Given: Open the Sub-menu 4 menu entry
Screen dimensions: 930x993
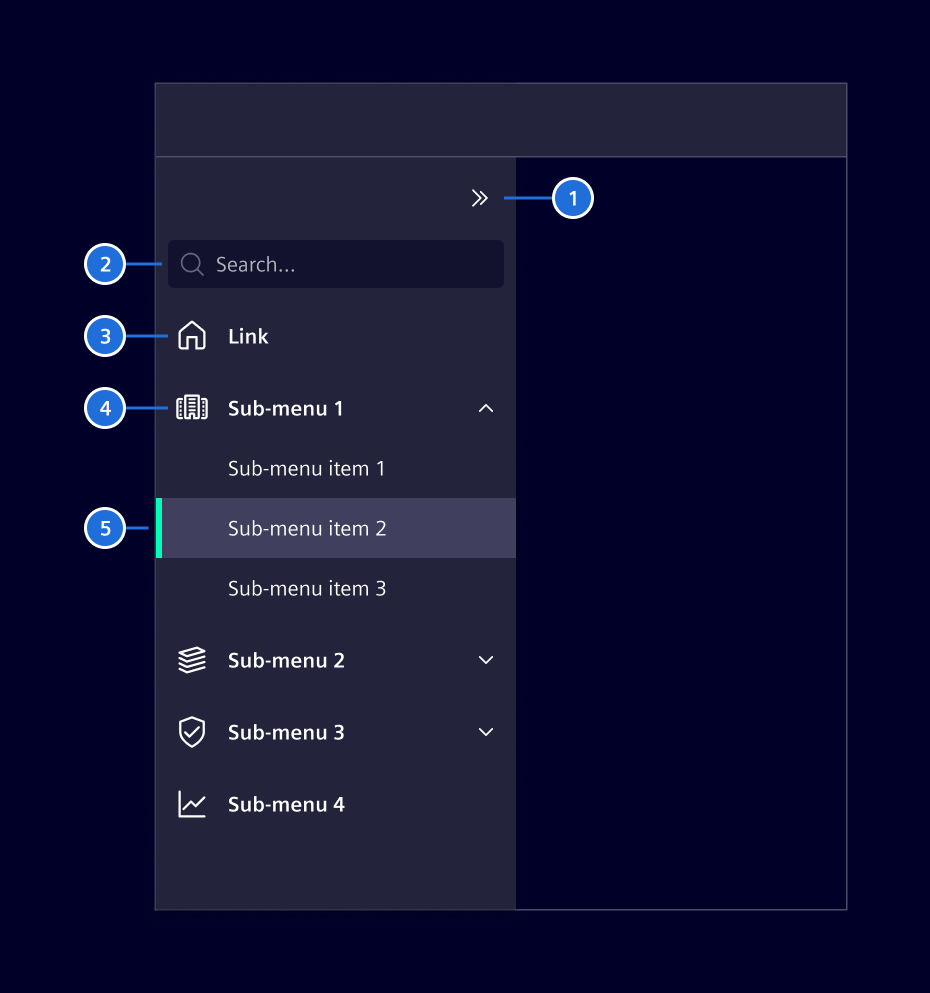Looking at the screenshot, I should point(286,804).
